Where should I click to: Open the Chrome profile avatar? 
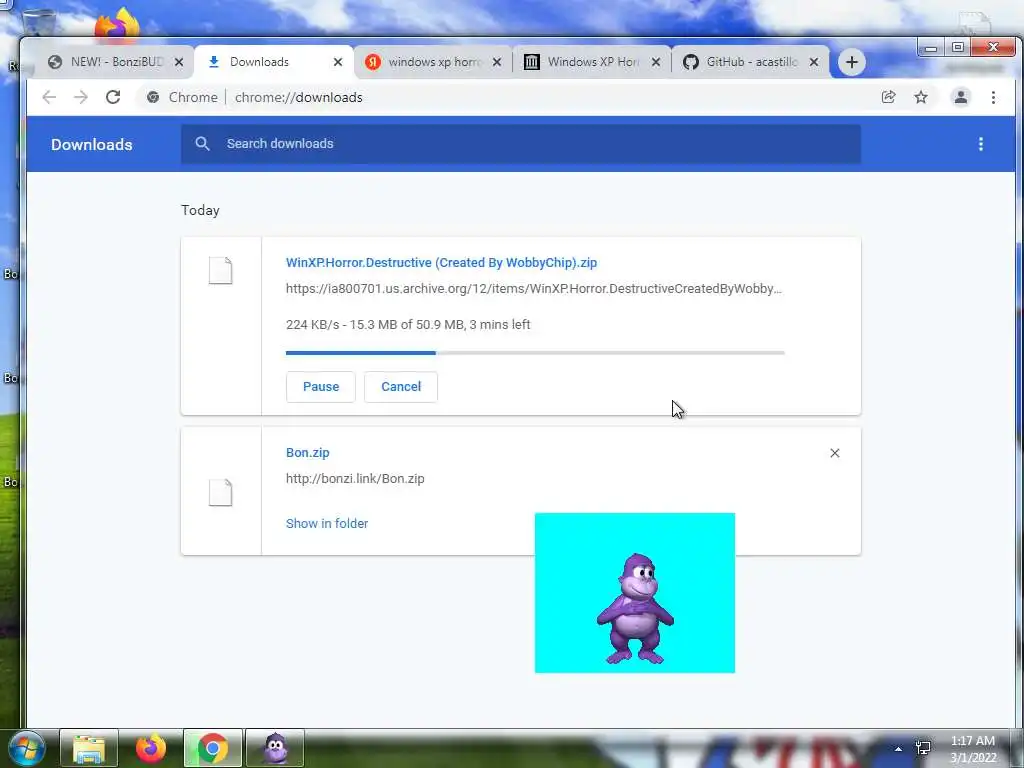coord(961,97)
